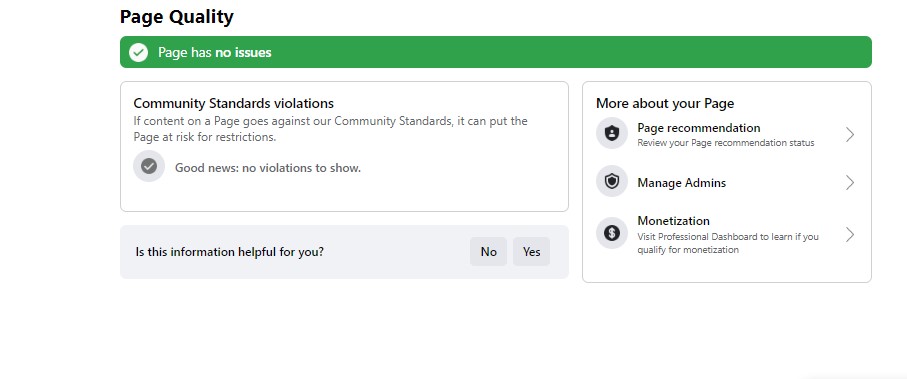The image size is (907, 379).
Task: Click the gray checkmark beside Good news
Action: coord(149,167)
